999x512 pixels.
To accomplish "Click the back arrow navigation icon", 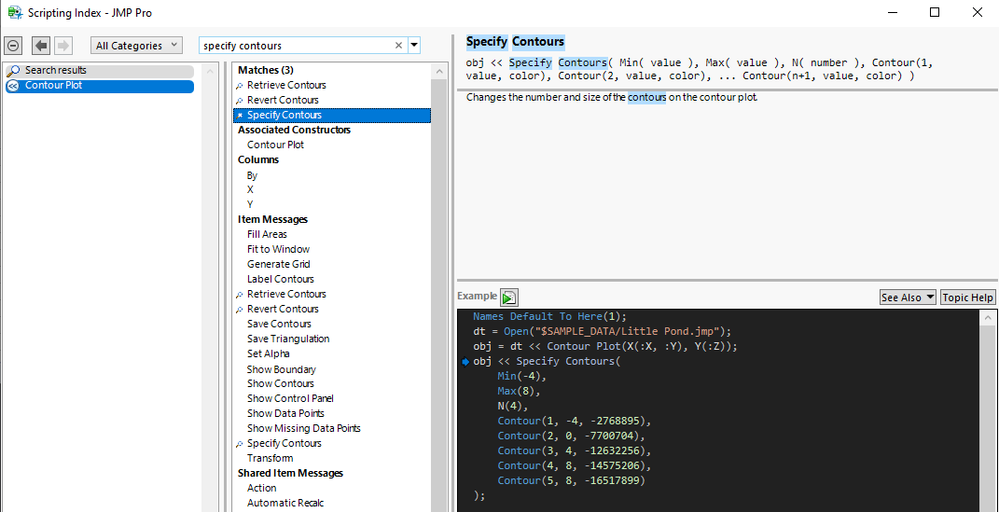I will pyautogui.click(x=41, y=46).
